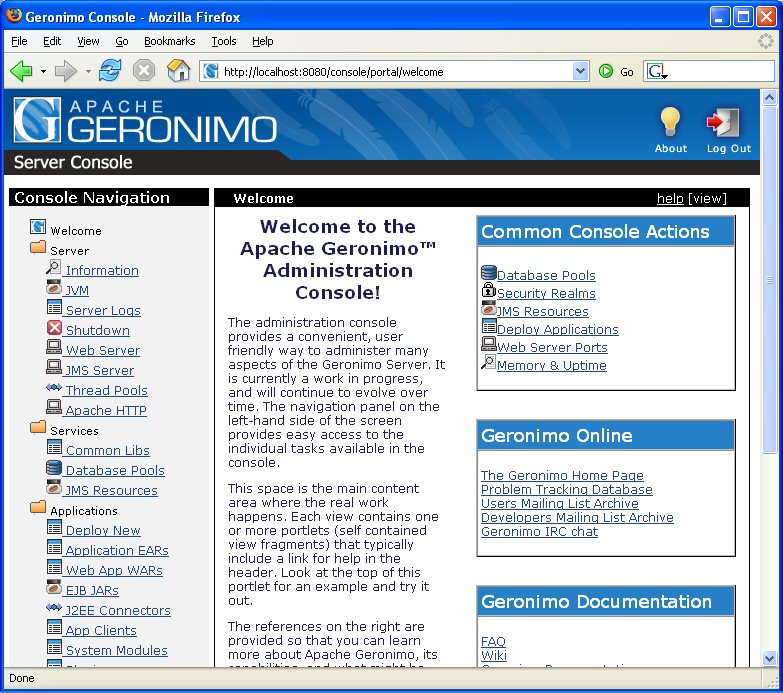The height and width of the screenshot is (693, 783).
Task: Click the computer icon beside Web Server Ports
Action: tap(488, 344)
